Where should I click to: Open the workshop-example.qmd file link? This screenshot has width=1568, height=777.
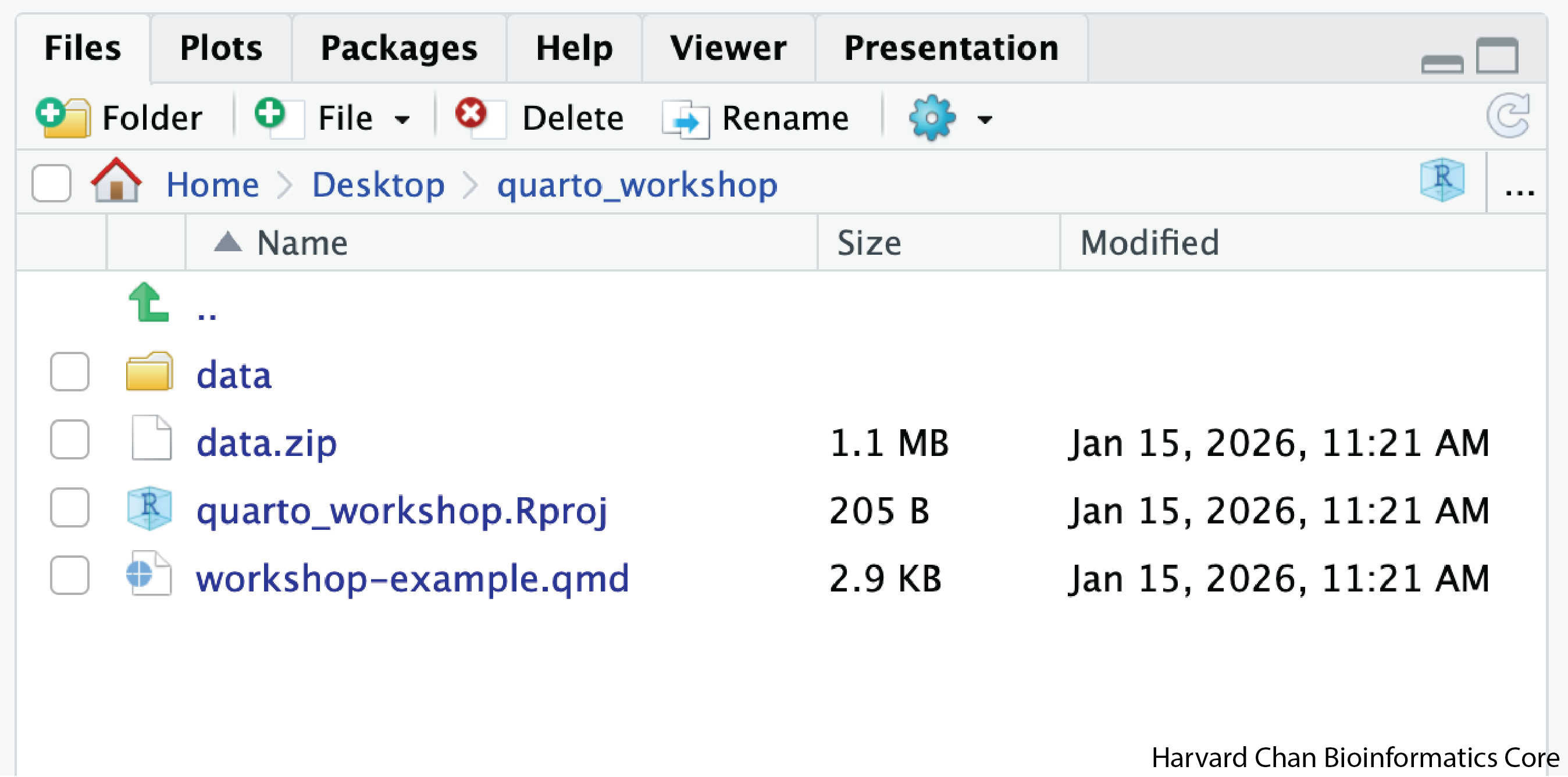(412, 577)
